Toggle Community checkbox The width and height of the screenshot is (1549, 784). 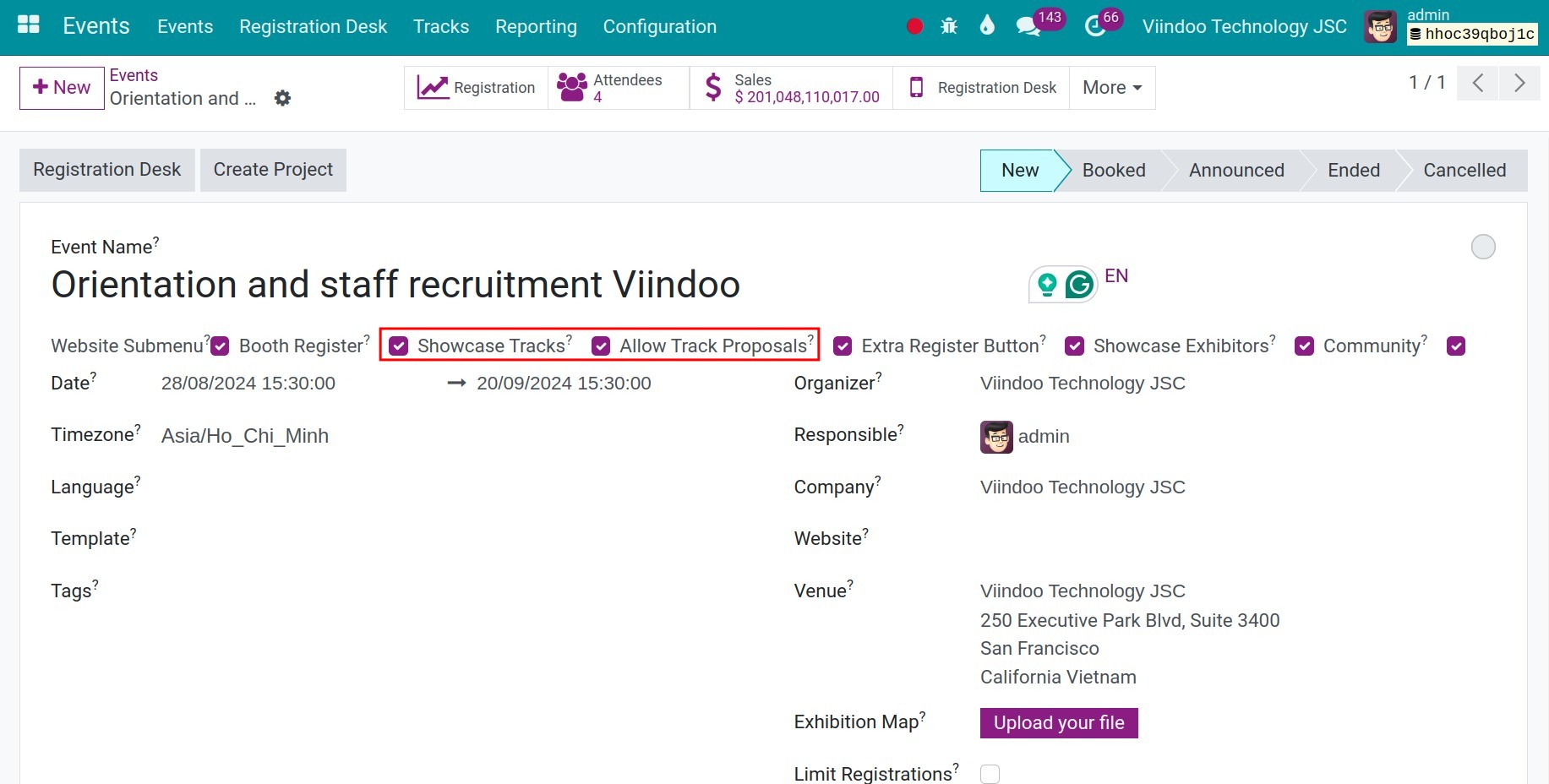tap(1305, 346)
